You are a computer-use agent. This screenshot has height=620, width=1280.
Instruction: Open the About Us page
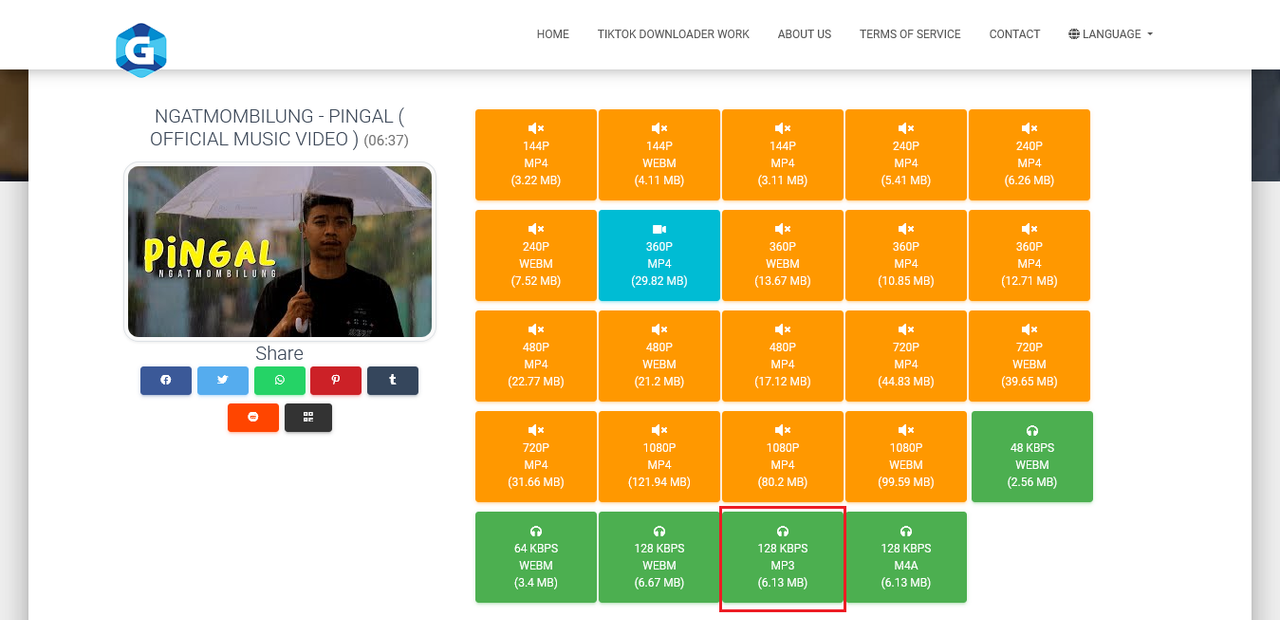804,34
